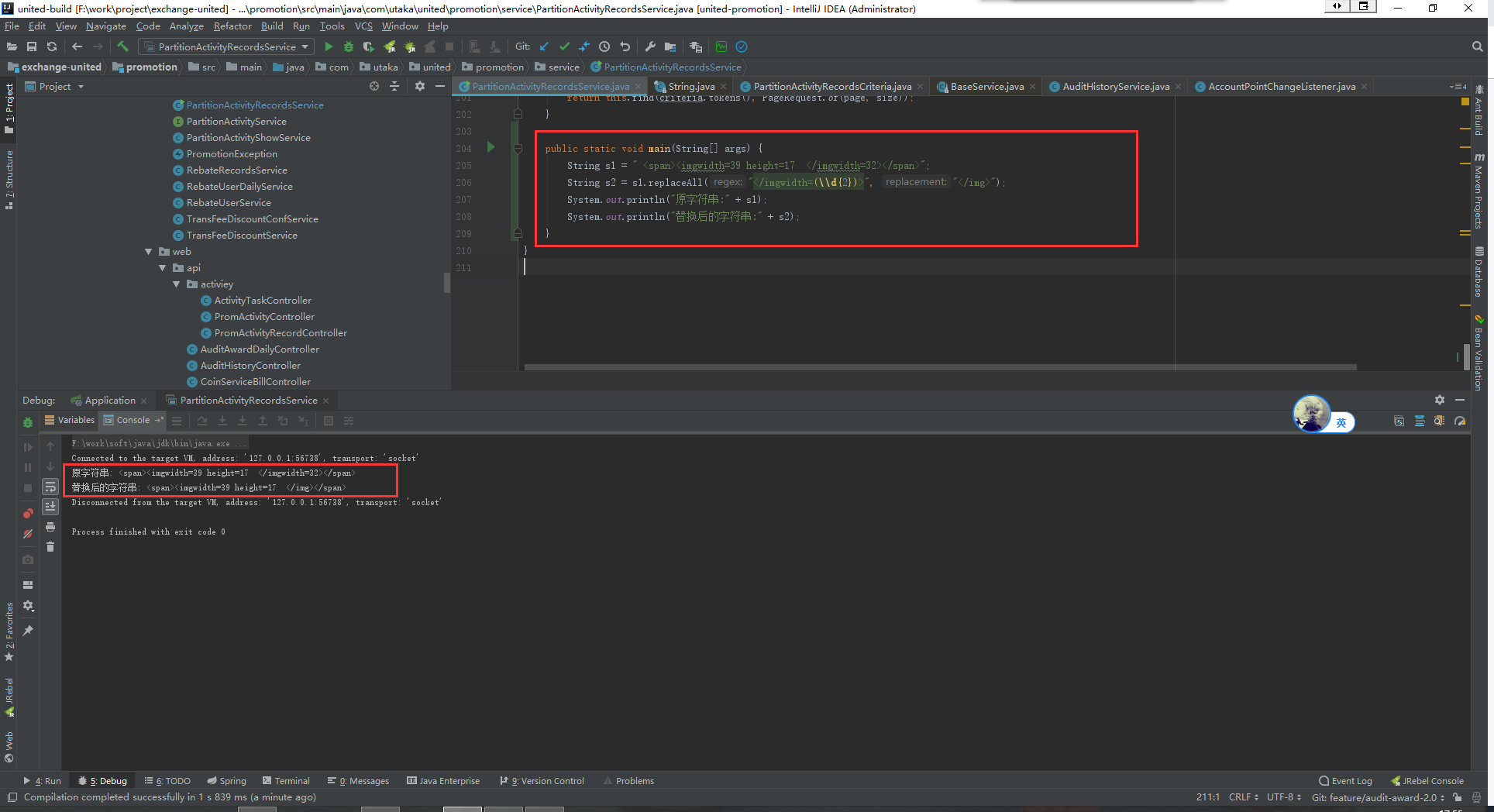Run PartitionActivityRecordsService with the green play button
This screenshot has width=1494, height=812.
click(x=329, y=46)
